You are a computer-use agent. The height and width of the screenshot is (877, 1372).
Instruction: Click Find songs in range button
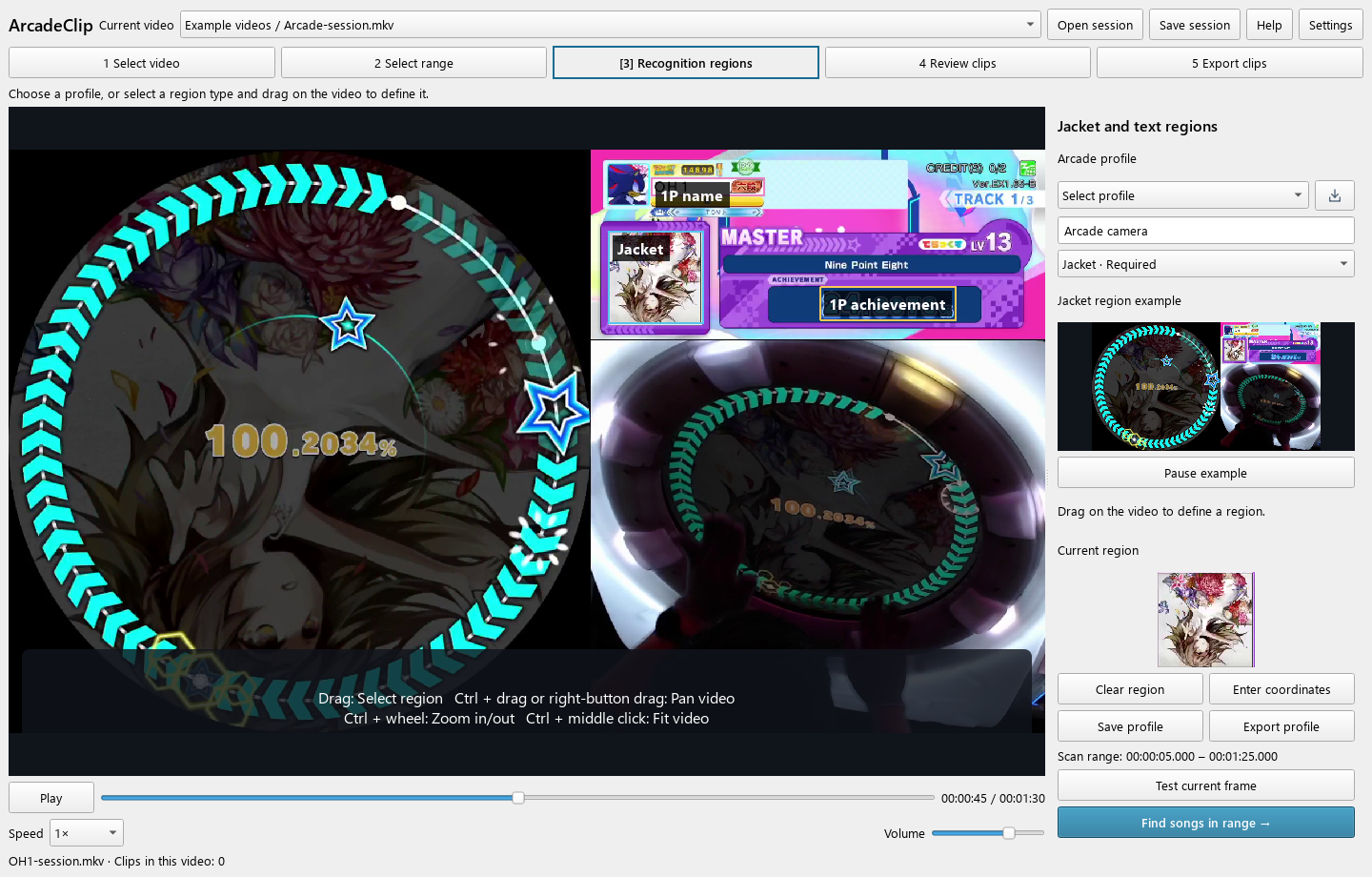[1205, 823]
